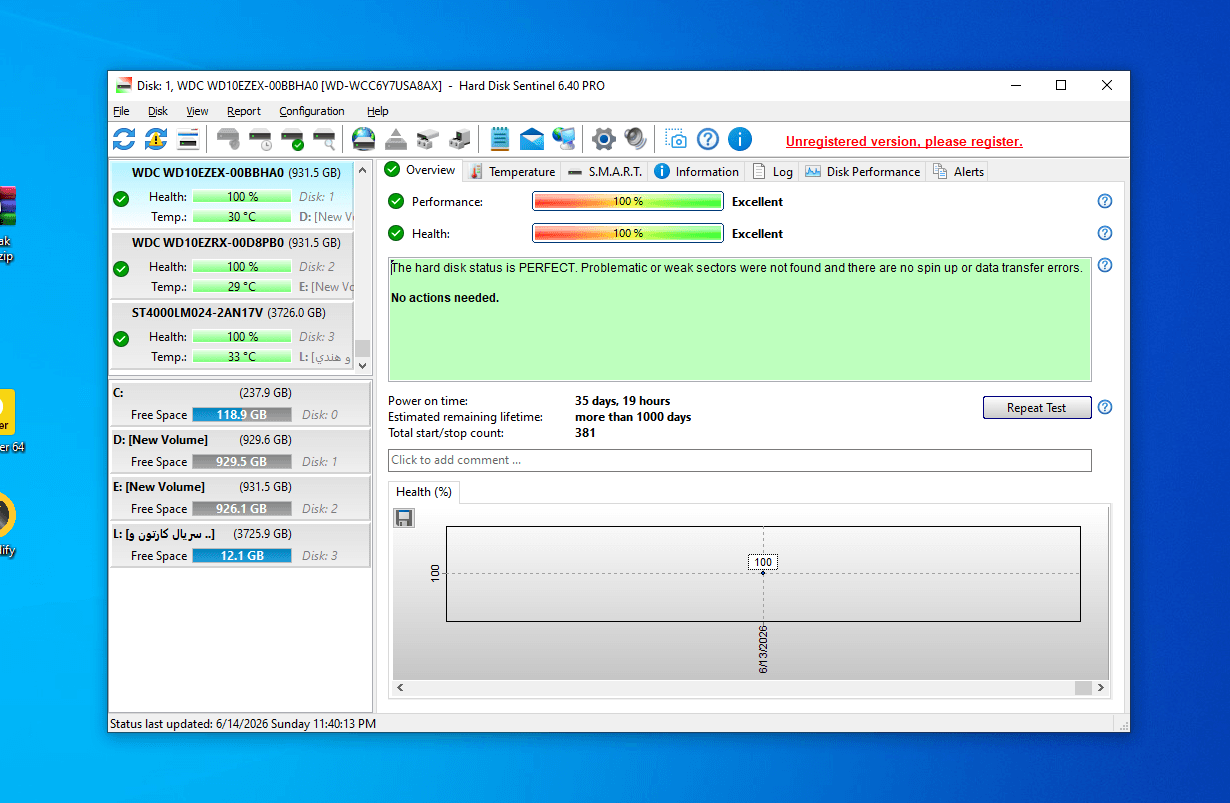Screen dimensions: 1230x803
Task: Click the gray eject triangle toolbar icon
Action: [x=396, y=139]
